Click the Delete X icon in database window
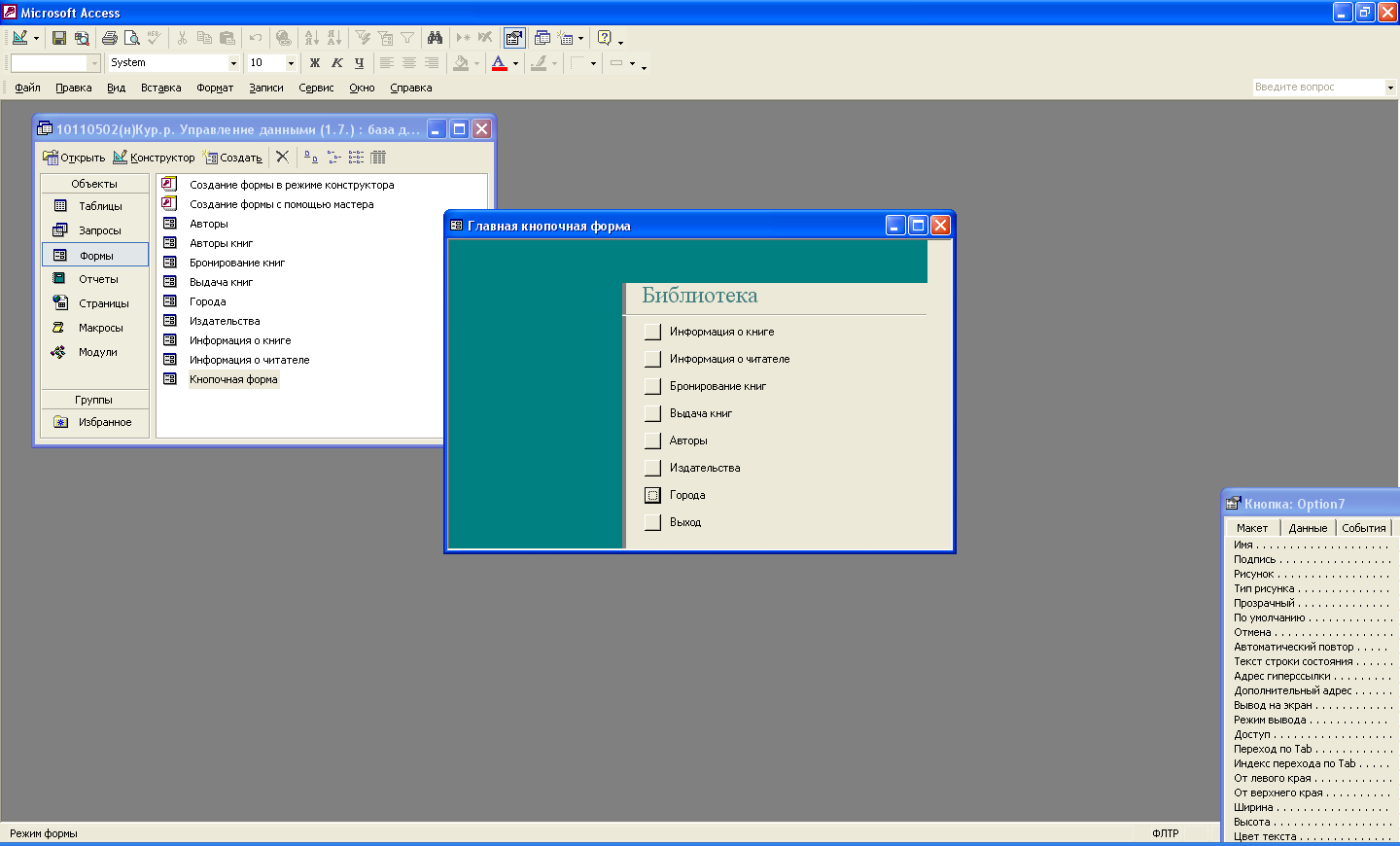The height and width of the screenshot is (846, 1400). (x=282, y=157)
